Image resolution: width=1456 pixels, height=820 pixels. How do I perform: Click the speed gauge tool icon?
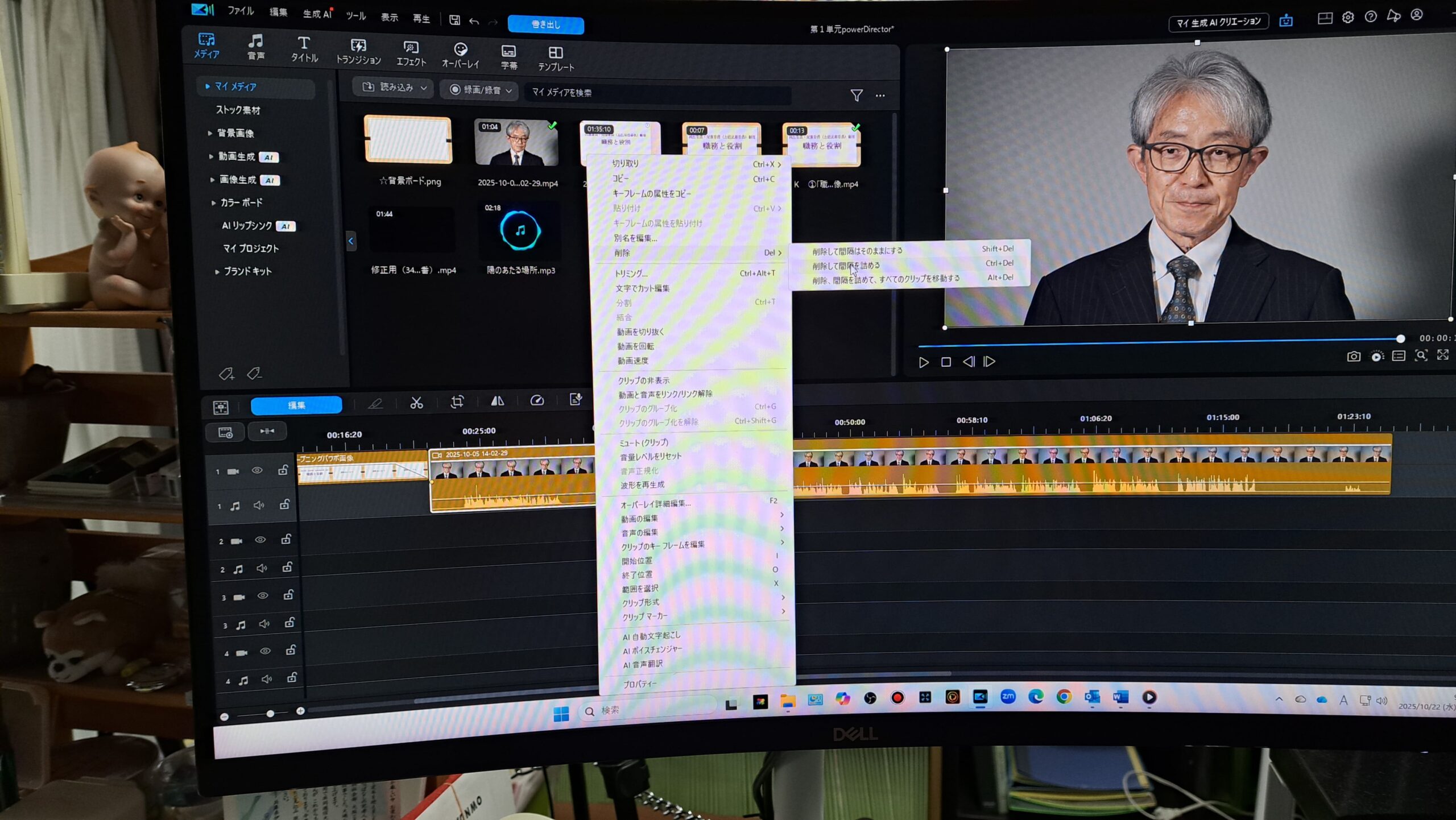(537, 401)
